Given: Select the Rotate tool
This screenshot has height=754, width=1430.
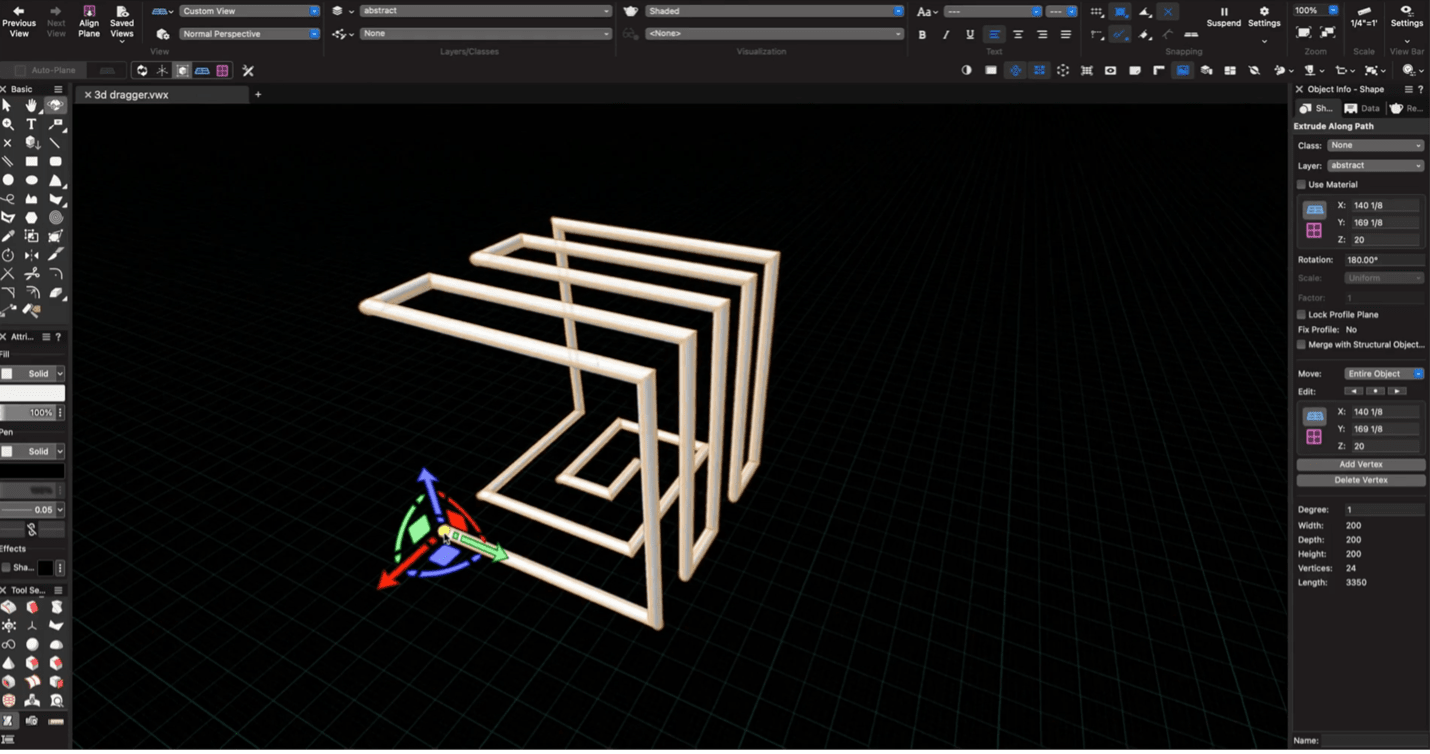Looking at the screenshot, I should (8, 255).
